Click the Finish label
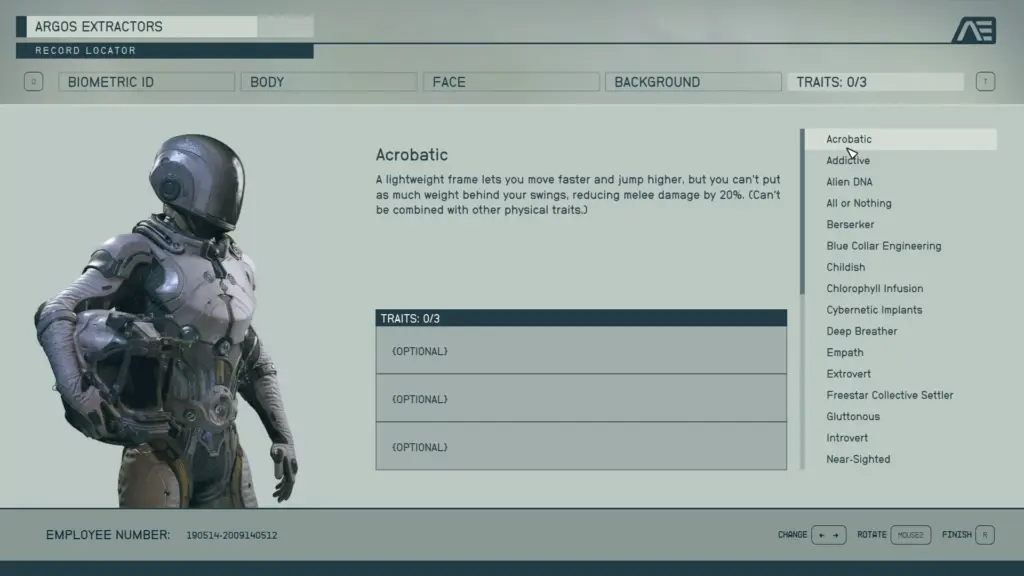1024x576 pixels. click(x=957, y=535)
